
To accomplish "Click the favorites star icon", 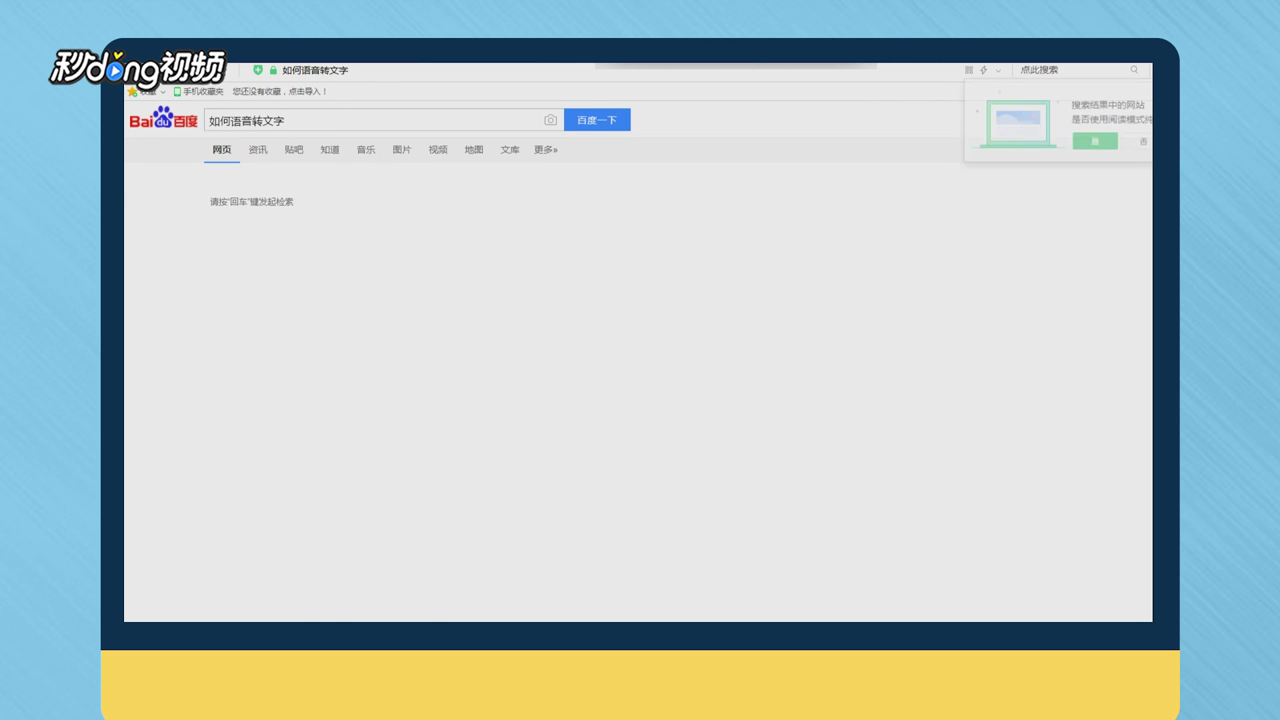I will (x=132, y=92).
